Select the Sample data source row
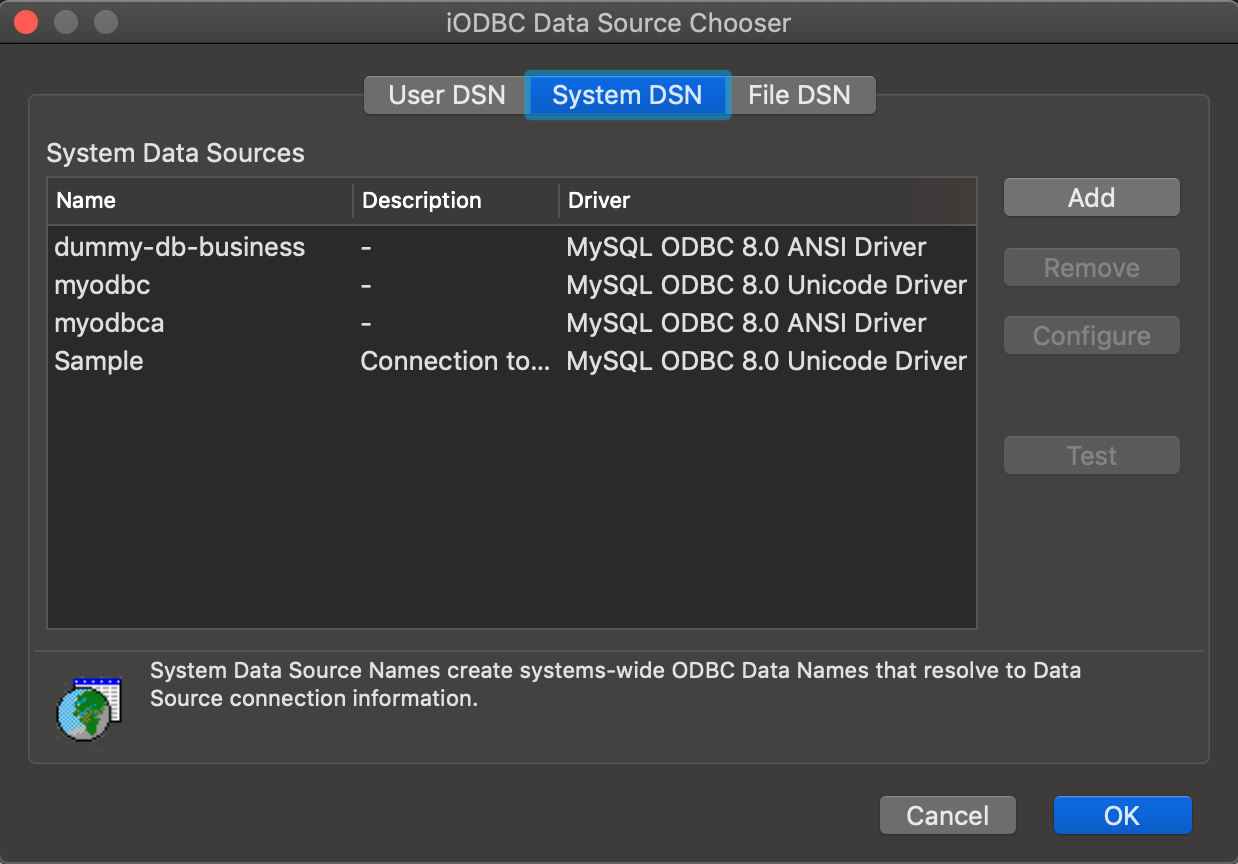 [x=511, y=361]
